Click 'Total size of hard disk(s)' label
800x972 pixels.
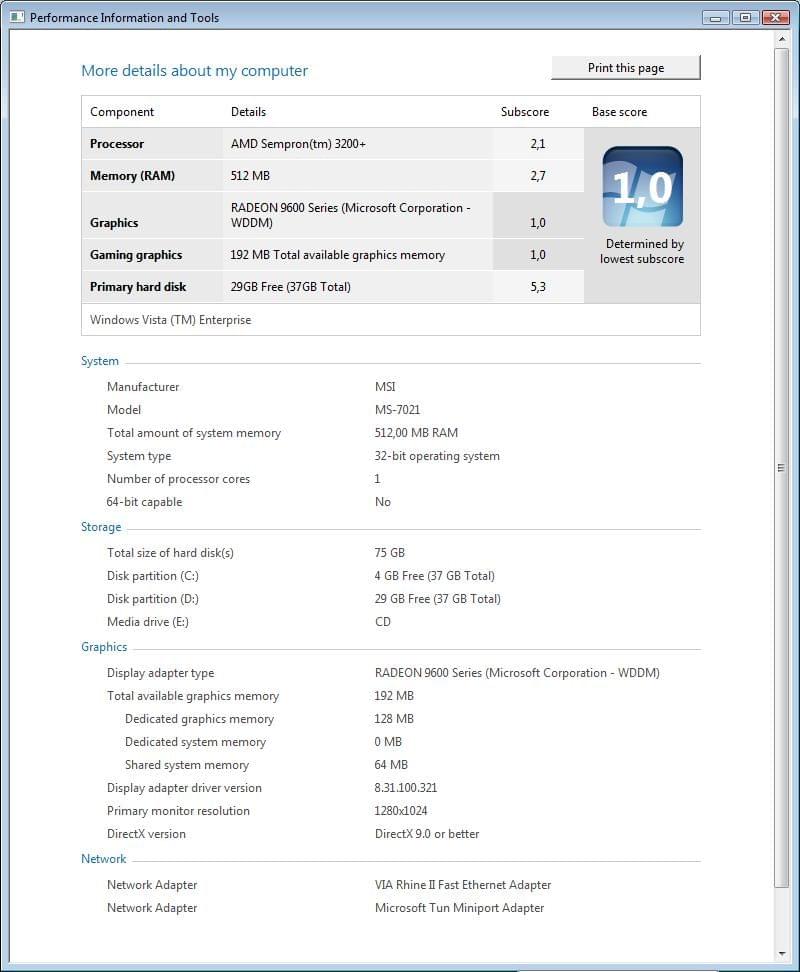[x=170, y=552]
